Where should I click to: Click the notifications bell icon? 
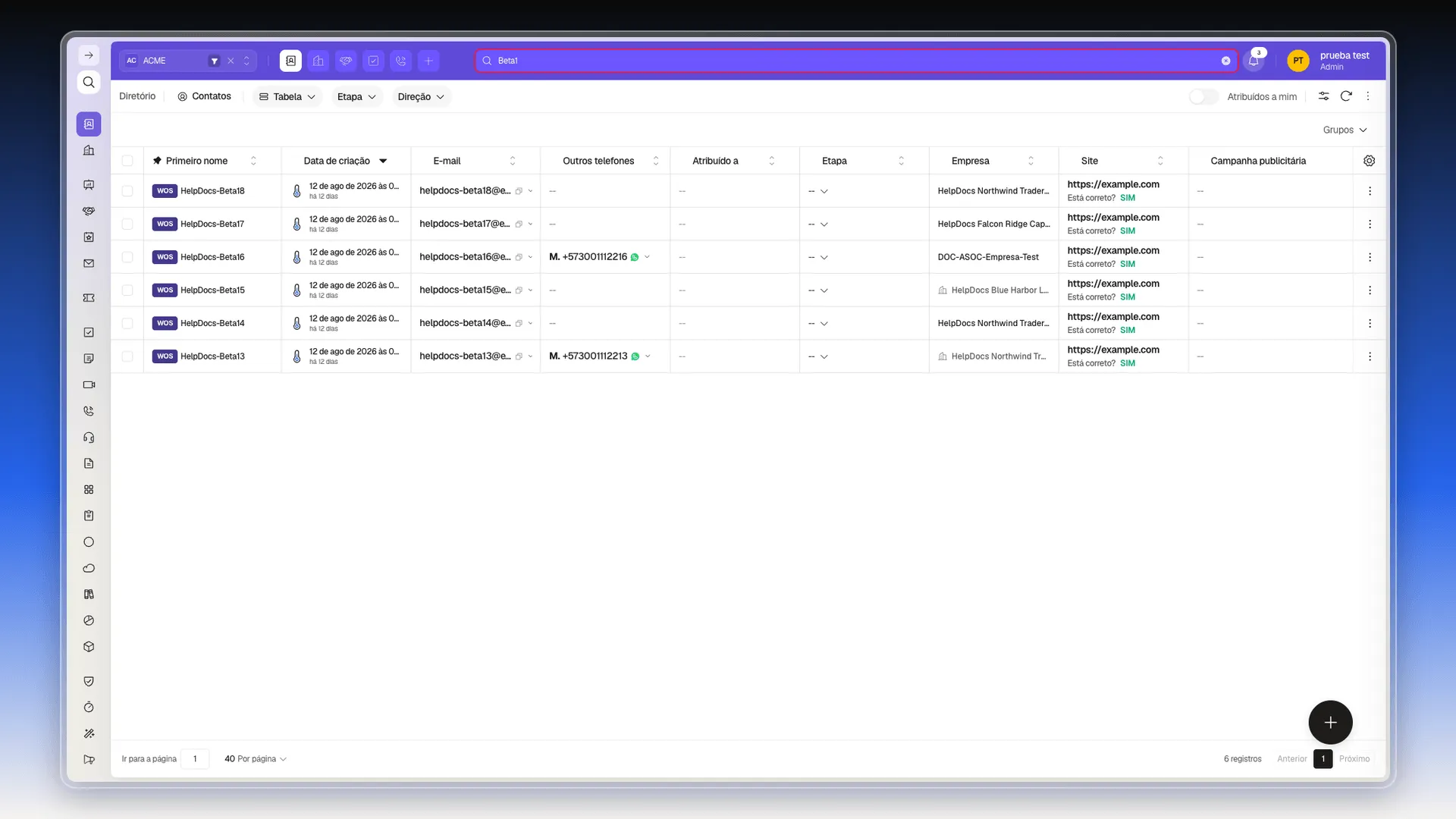1254,61
